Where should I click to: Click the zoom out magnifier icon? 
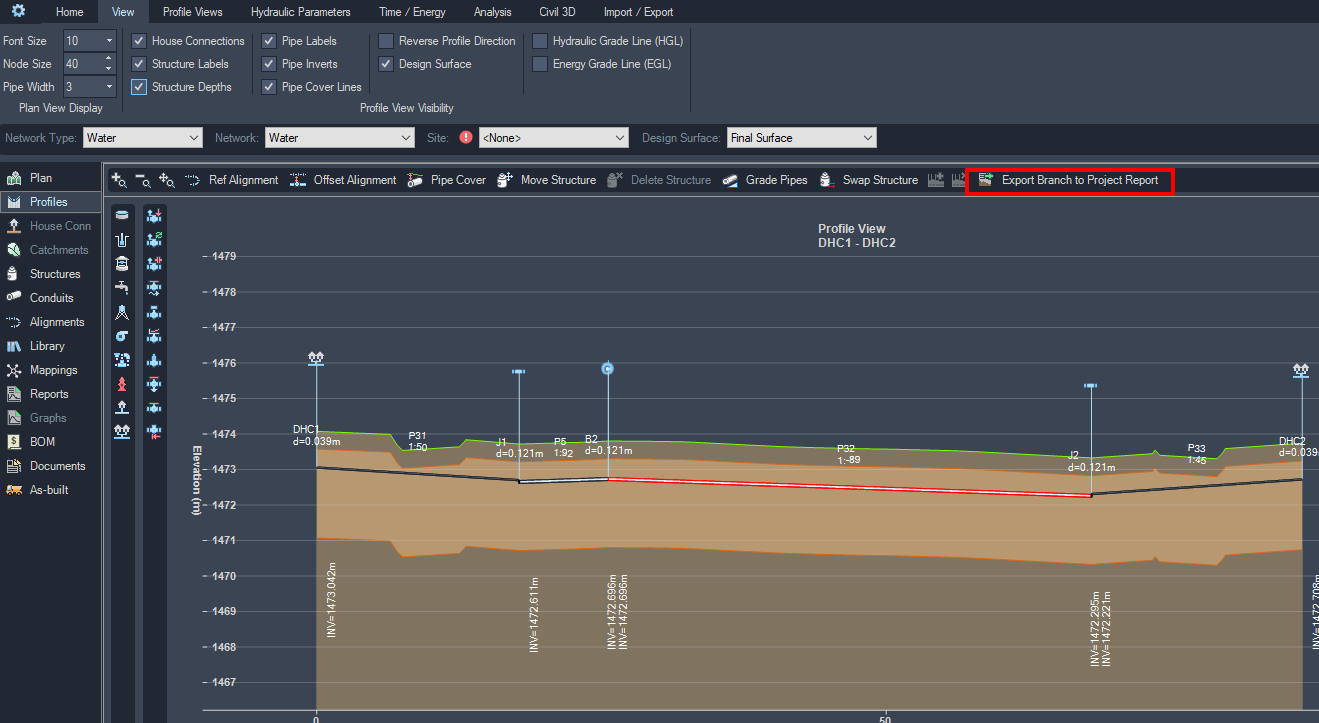143,180
